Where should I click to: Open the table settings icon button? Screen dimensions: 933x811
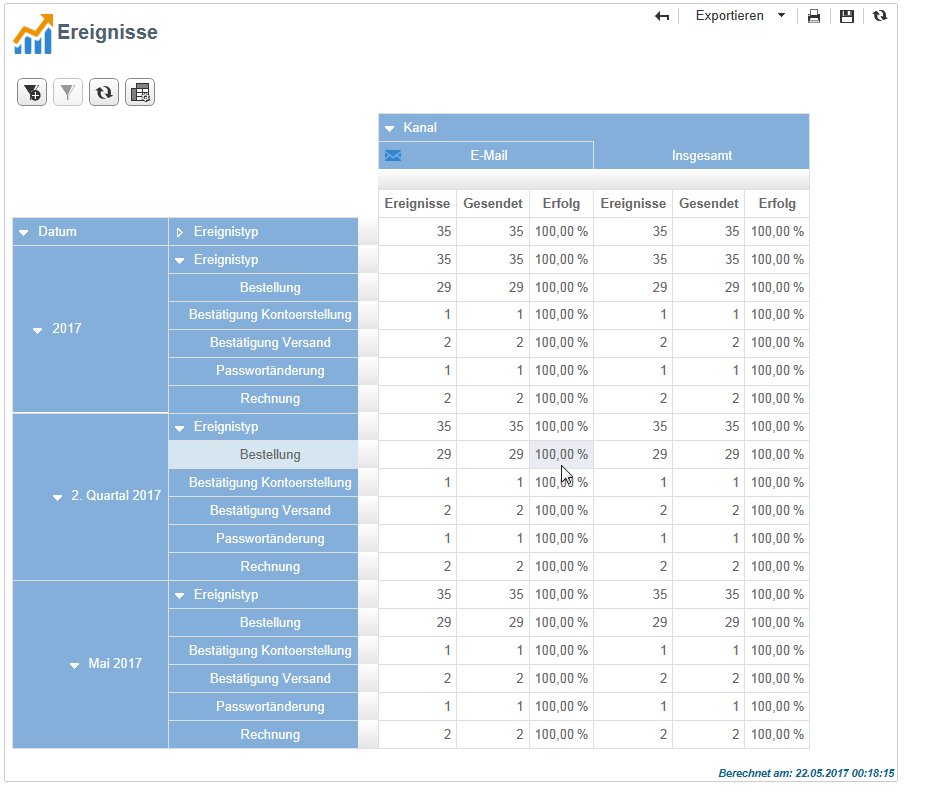click(x=140, y=92)
